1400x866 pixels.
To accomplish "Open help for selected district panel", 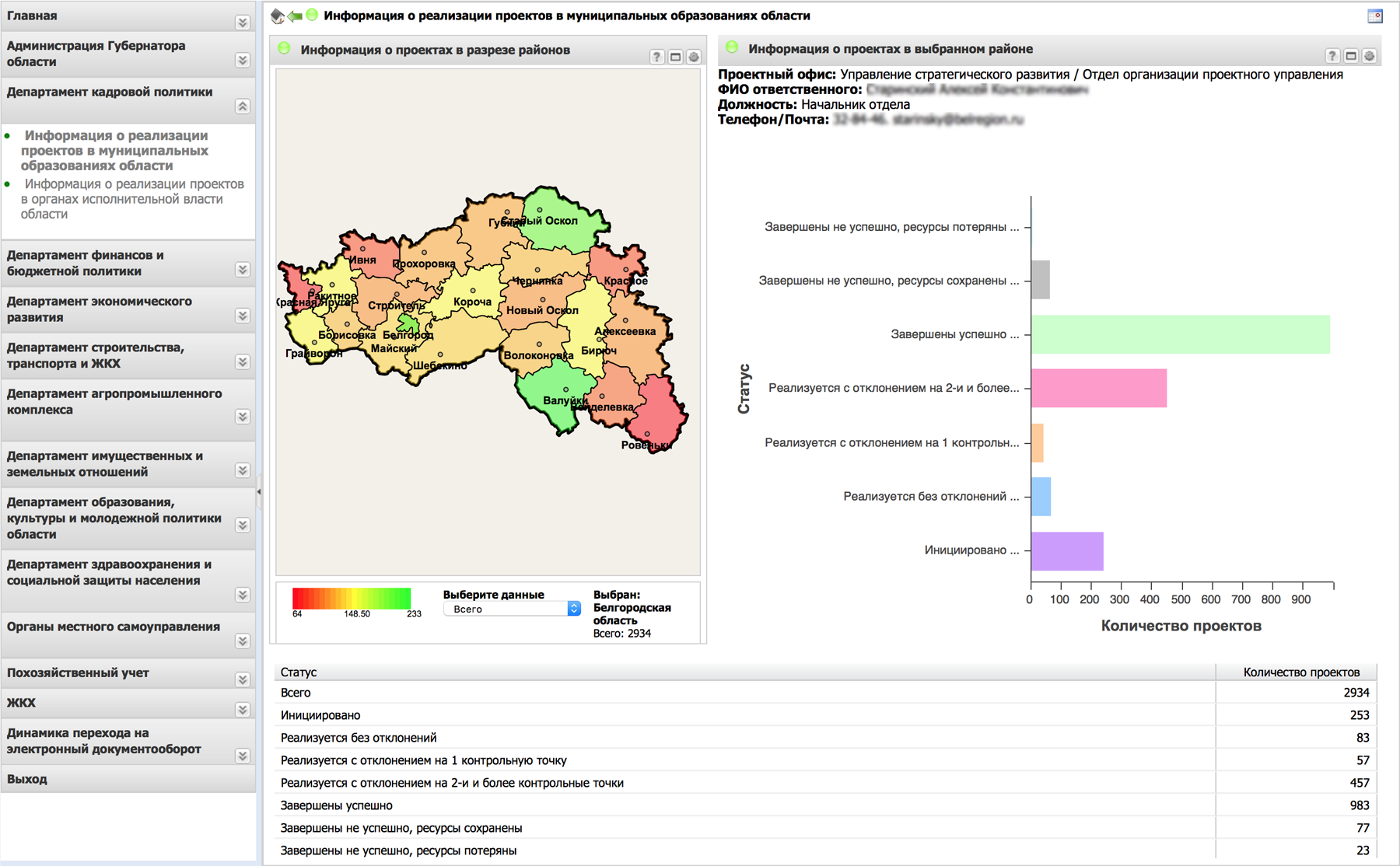I will tap(1332, 56).
